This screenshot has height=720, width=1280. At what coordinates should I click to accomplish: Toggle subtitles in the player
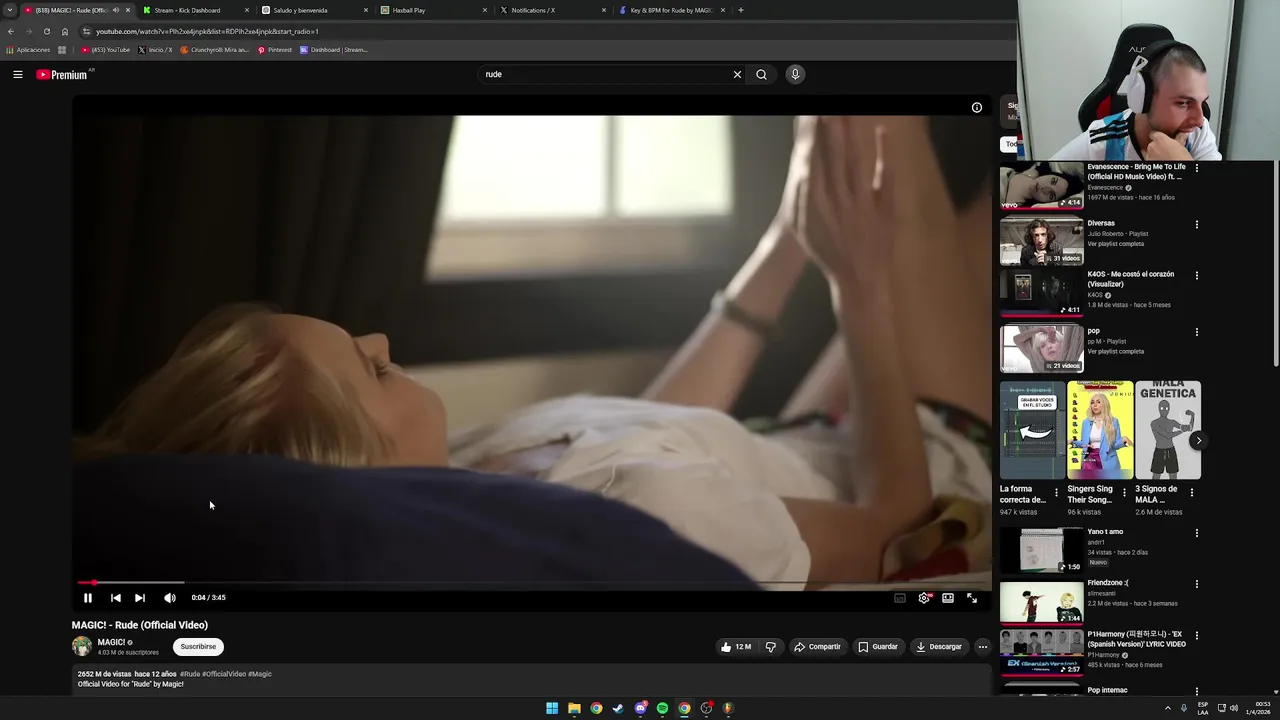(x=900, y=598)
